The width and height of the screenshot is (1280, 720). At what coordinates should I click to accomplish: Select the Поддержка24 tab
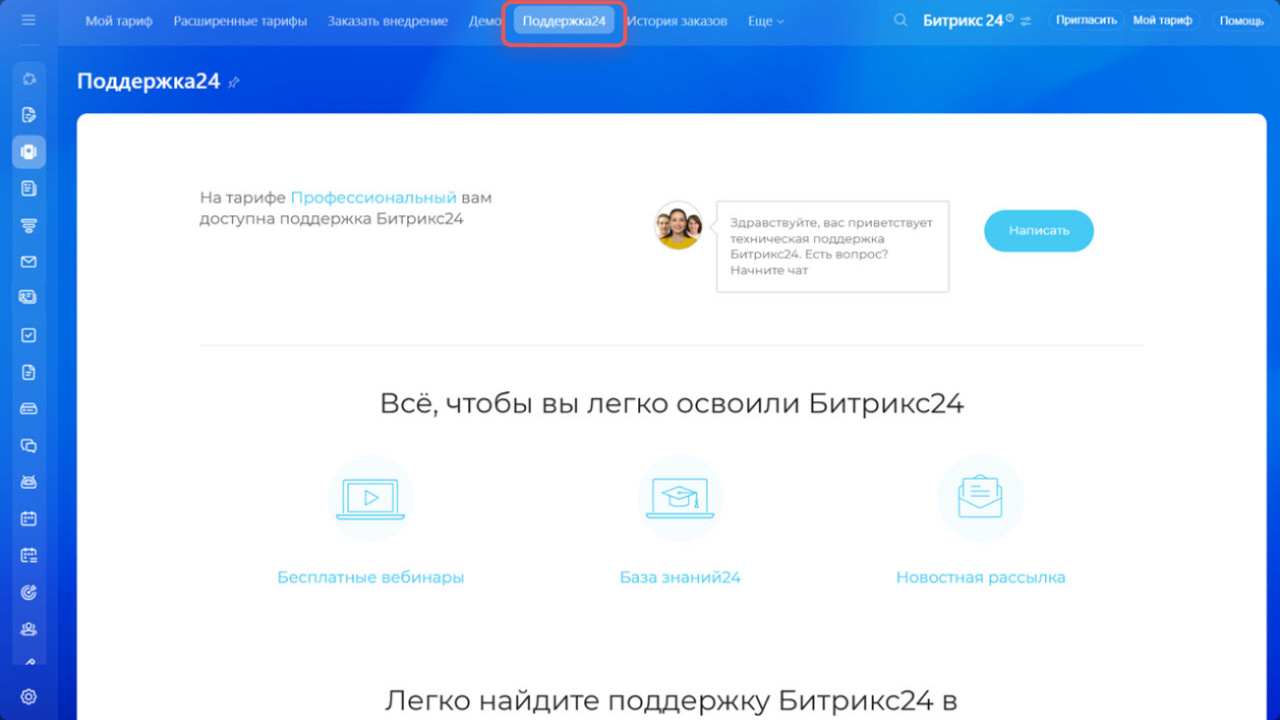(564, 21)
